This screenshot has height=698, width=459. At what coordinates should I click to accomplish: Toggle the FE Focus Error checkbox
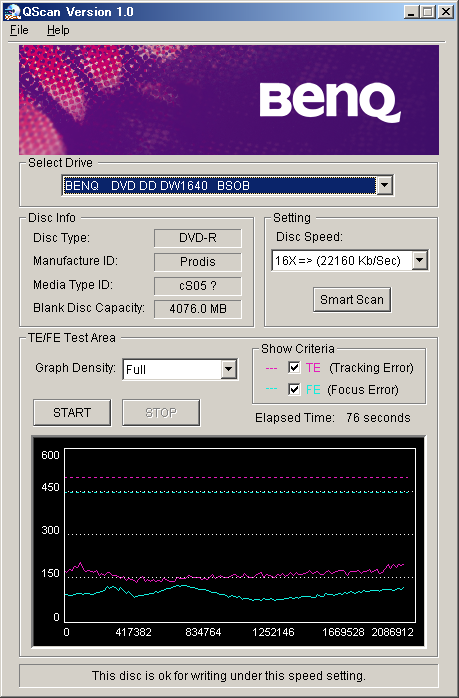[294, 389]
